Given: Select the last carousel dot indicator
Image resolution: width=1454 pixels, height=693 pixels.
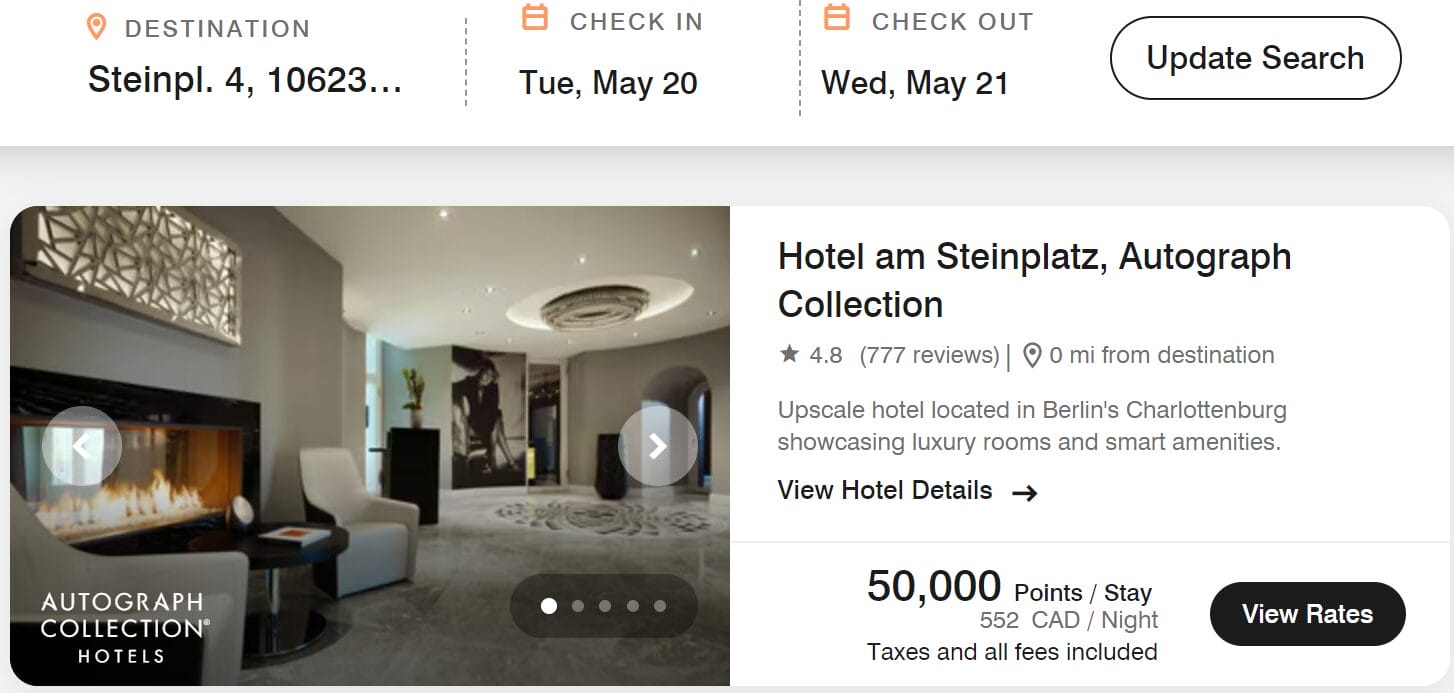Looking at the screenshot, I should 660,605.
